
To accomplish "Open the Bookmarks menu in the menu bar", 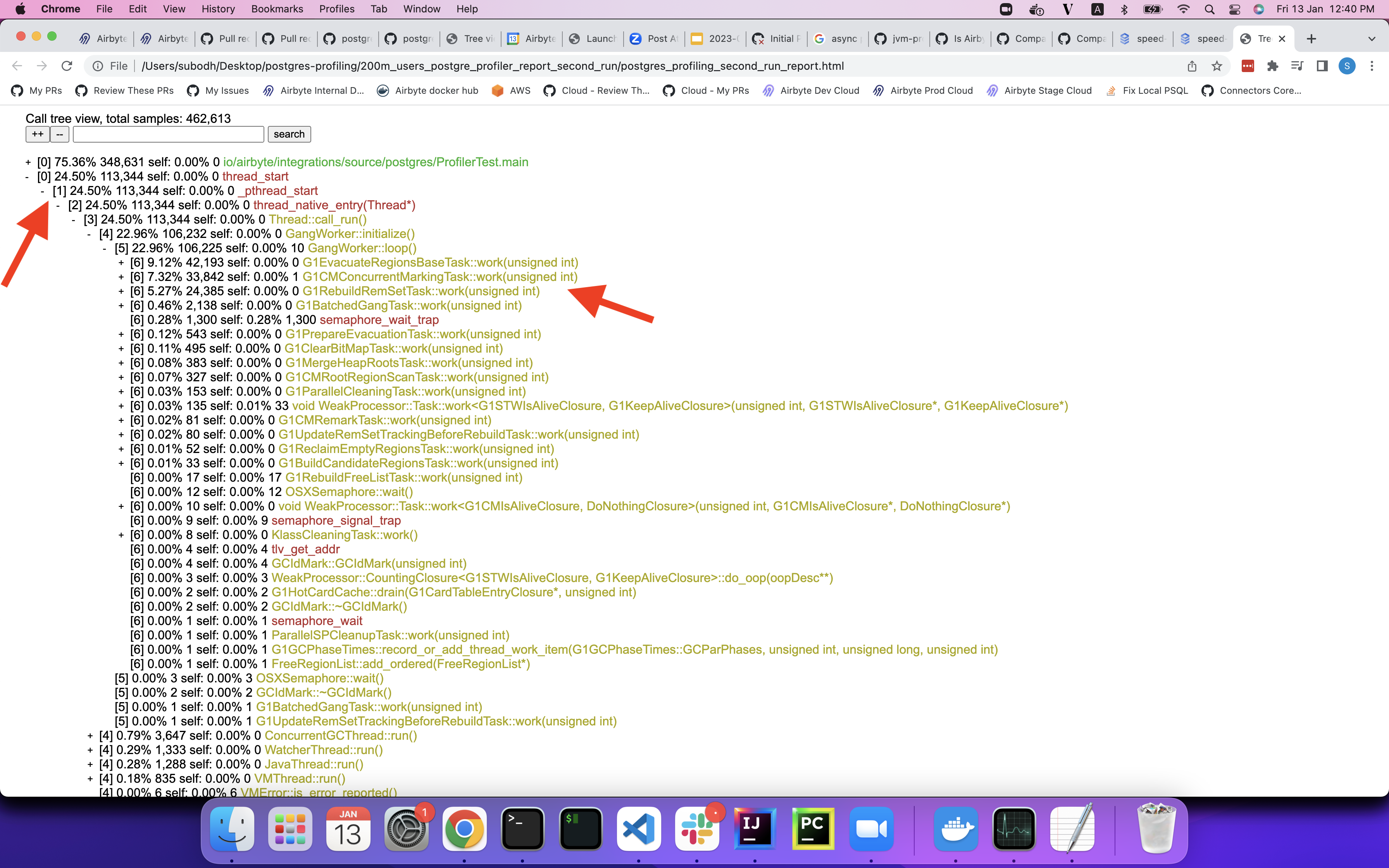I will [277, 9].
